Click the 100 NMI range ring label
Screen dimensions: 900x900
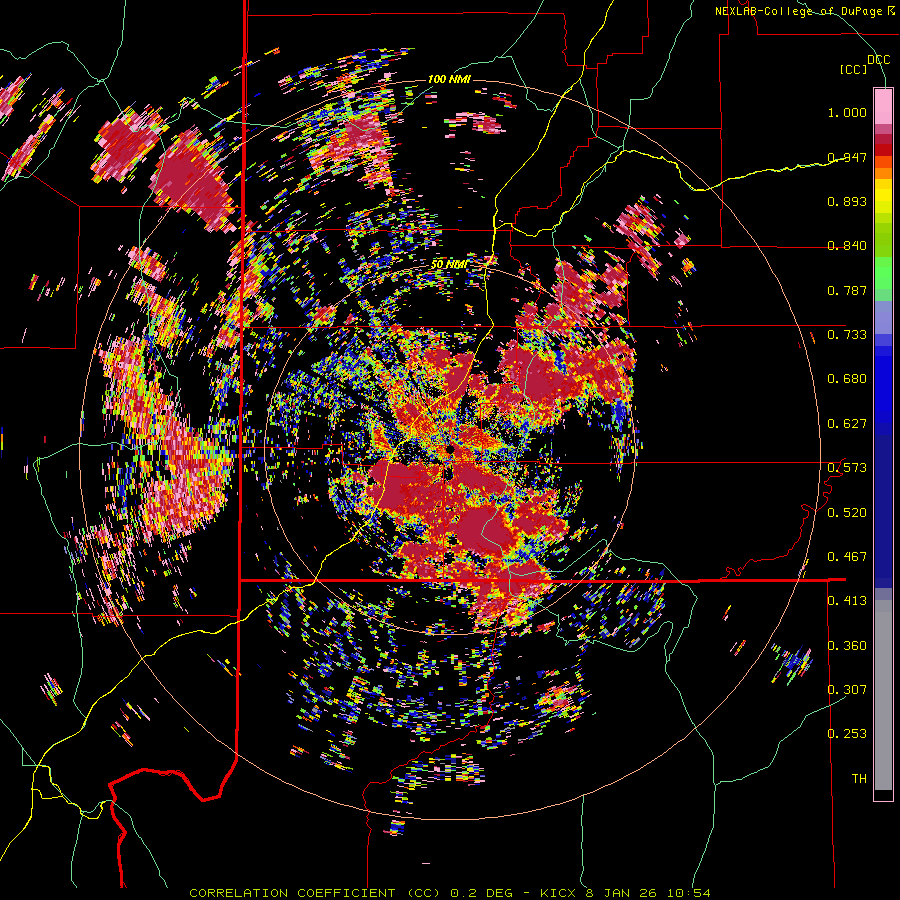click(449, 79)
